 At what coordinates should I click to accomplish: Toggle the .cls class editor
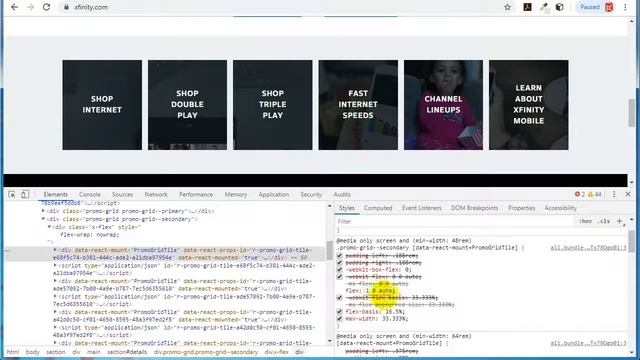604,221
